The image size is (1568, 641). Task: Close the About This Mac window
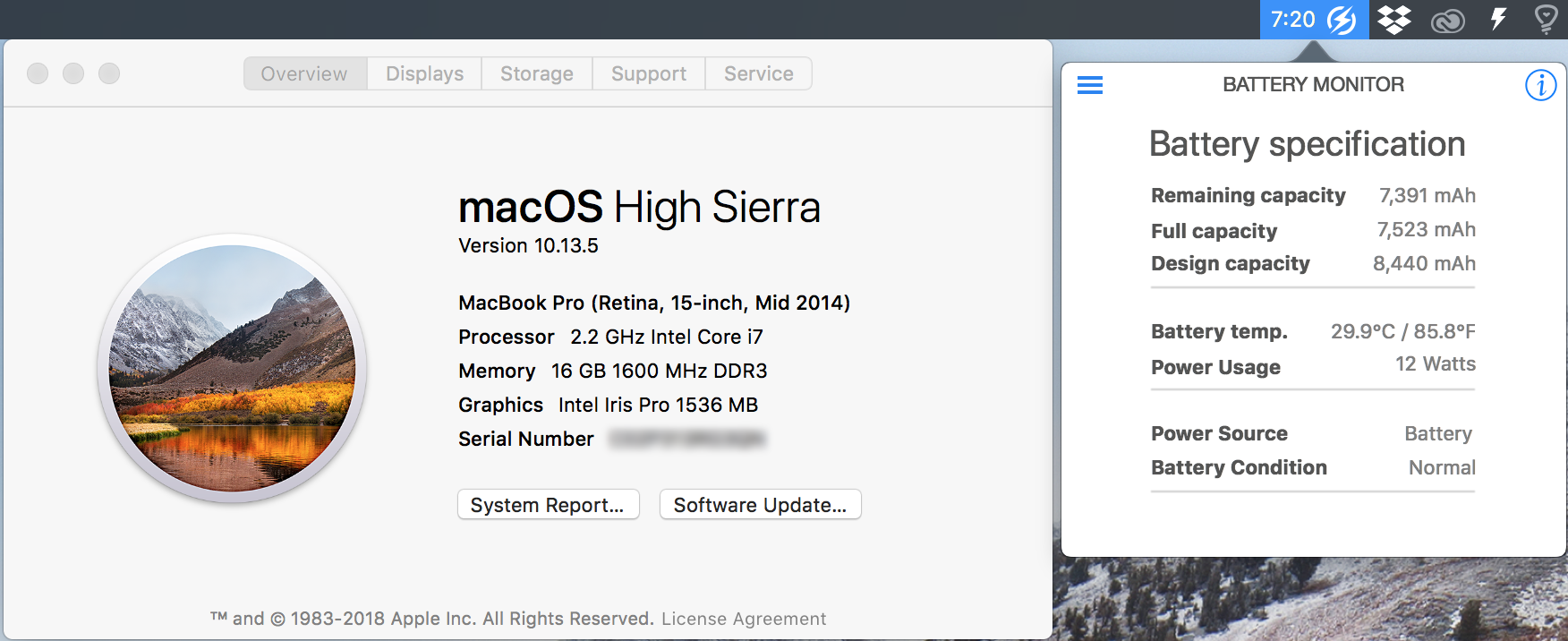[x=38, y=73]
